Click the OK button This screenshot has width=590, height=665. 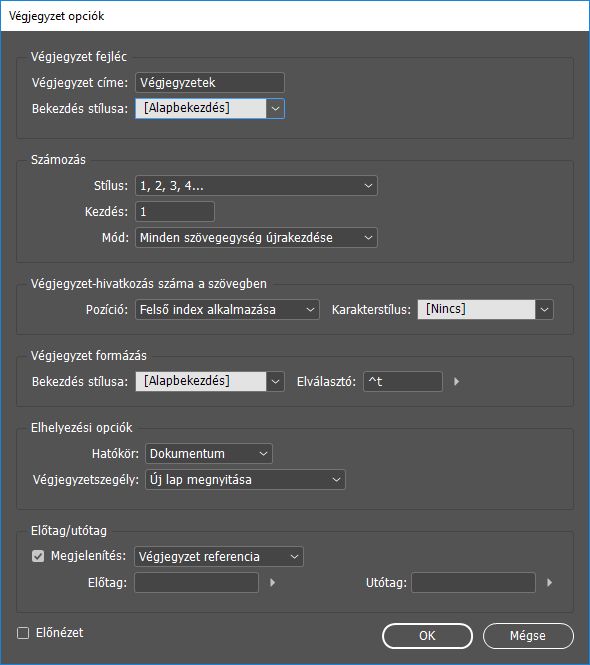pyautogui.click(x=427, y=636)
